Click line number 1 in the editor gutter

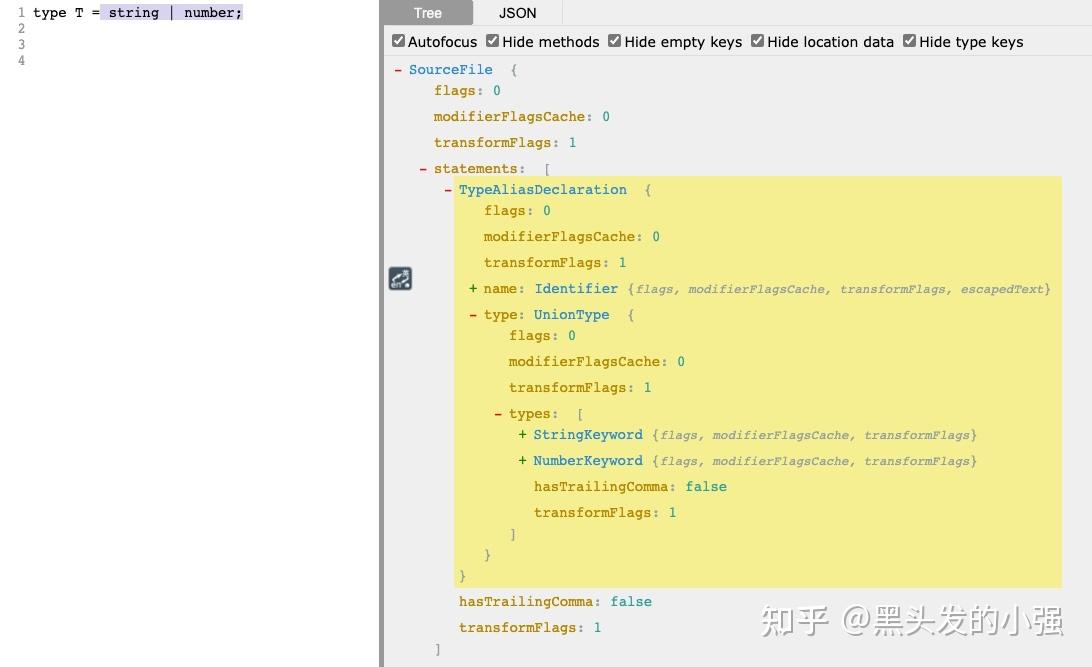[x=21, y=12]
